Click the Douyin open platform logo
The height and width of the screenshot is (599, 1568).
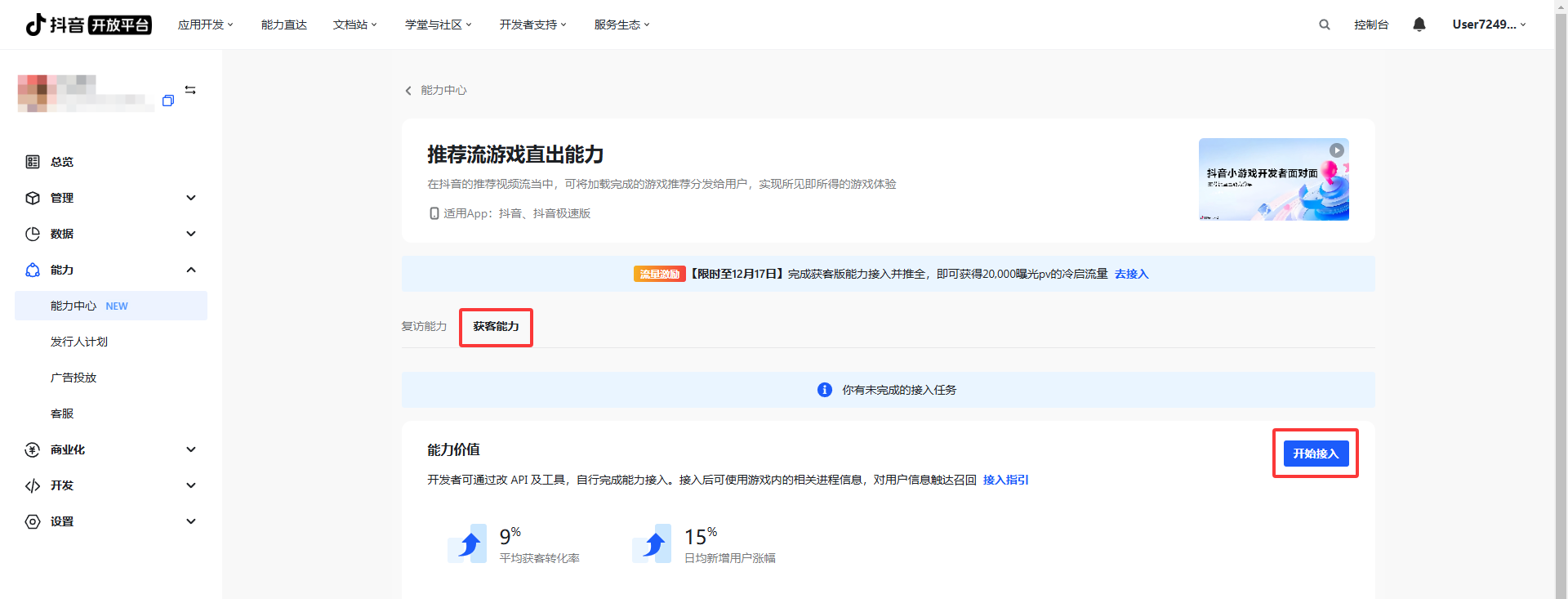88,25
